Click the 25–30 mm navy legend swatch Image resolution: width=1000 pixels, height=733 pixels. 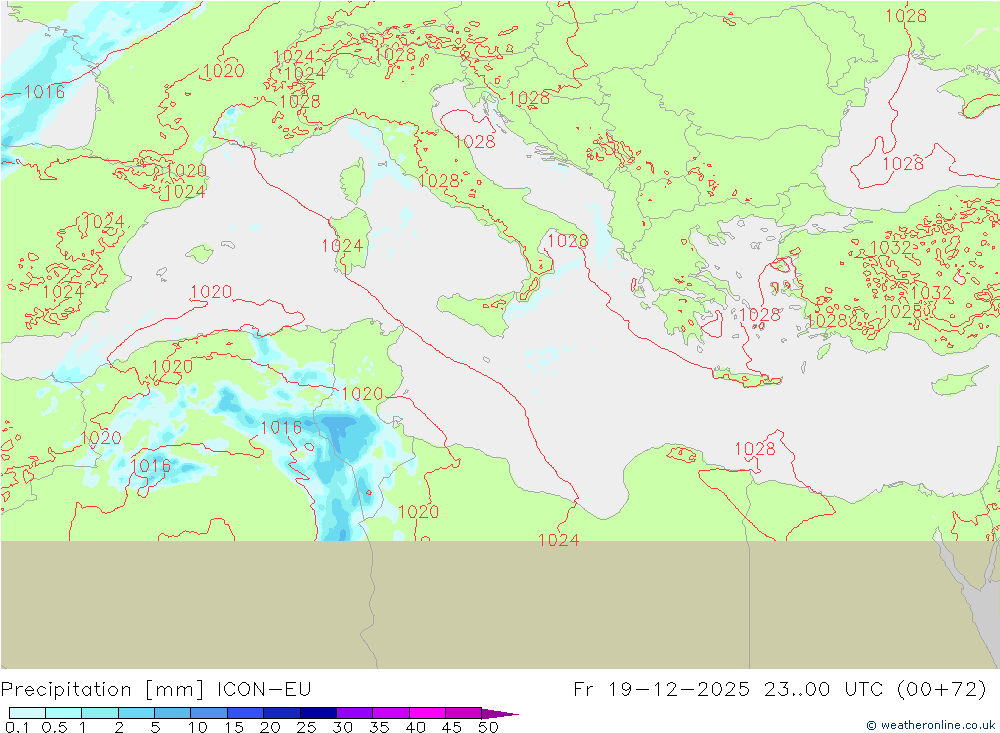pyautogui.click(x=318, y=713)
